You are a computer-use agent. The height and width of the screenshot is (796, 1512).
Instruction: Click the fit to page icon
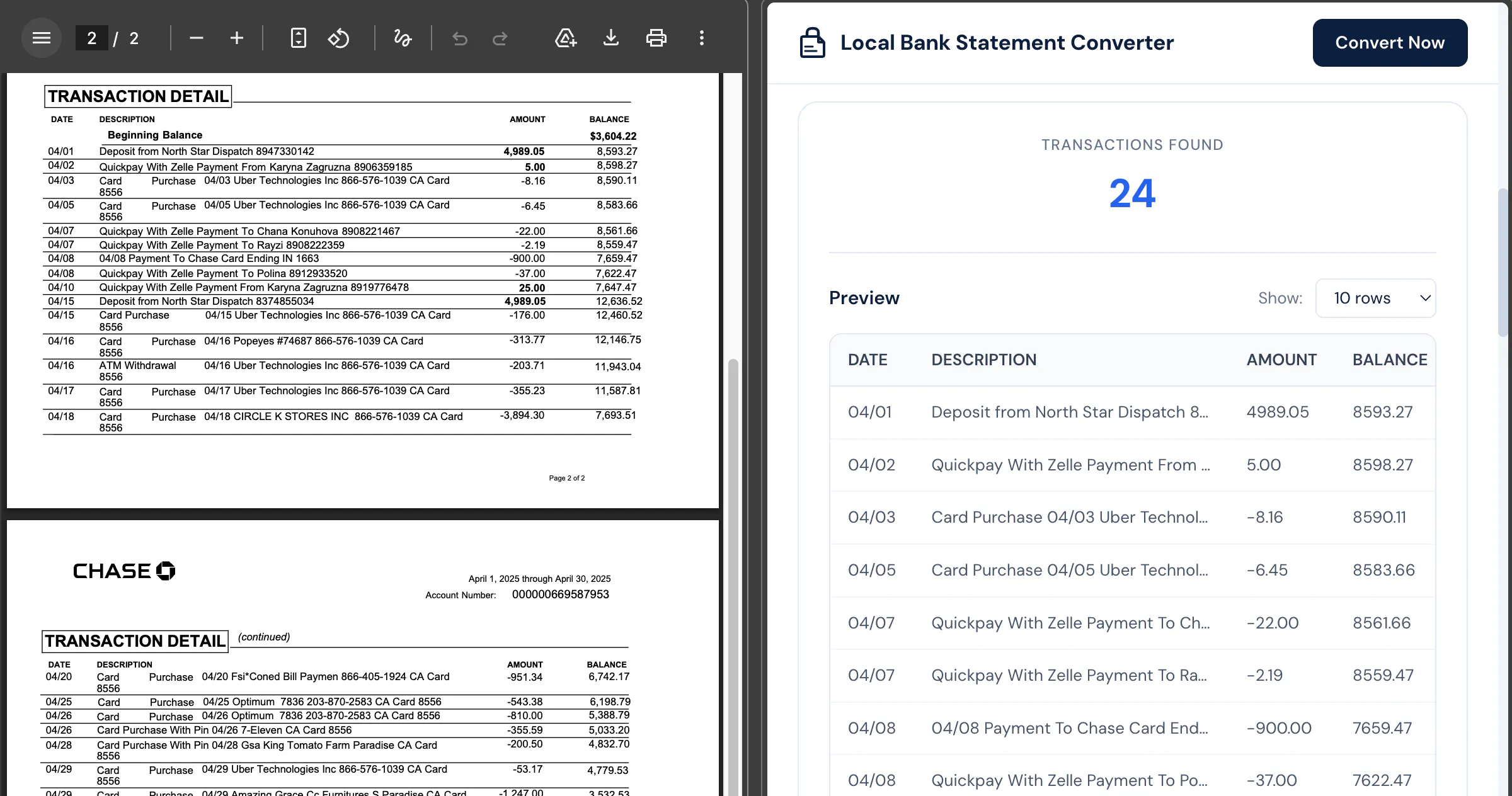click(x=298, y=38)
